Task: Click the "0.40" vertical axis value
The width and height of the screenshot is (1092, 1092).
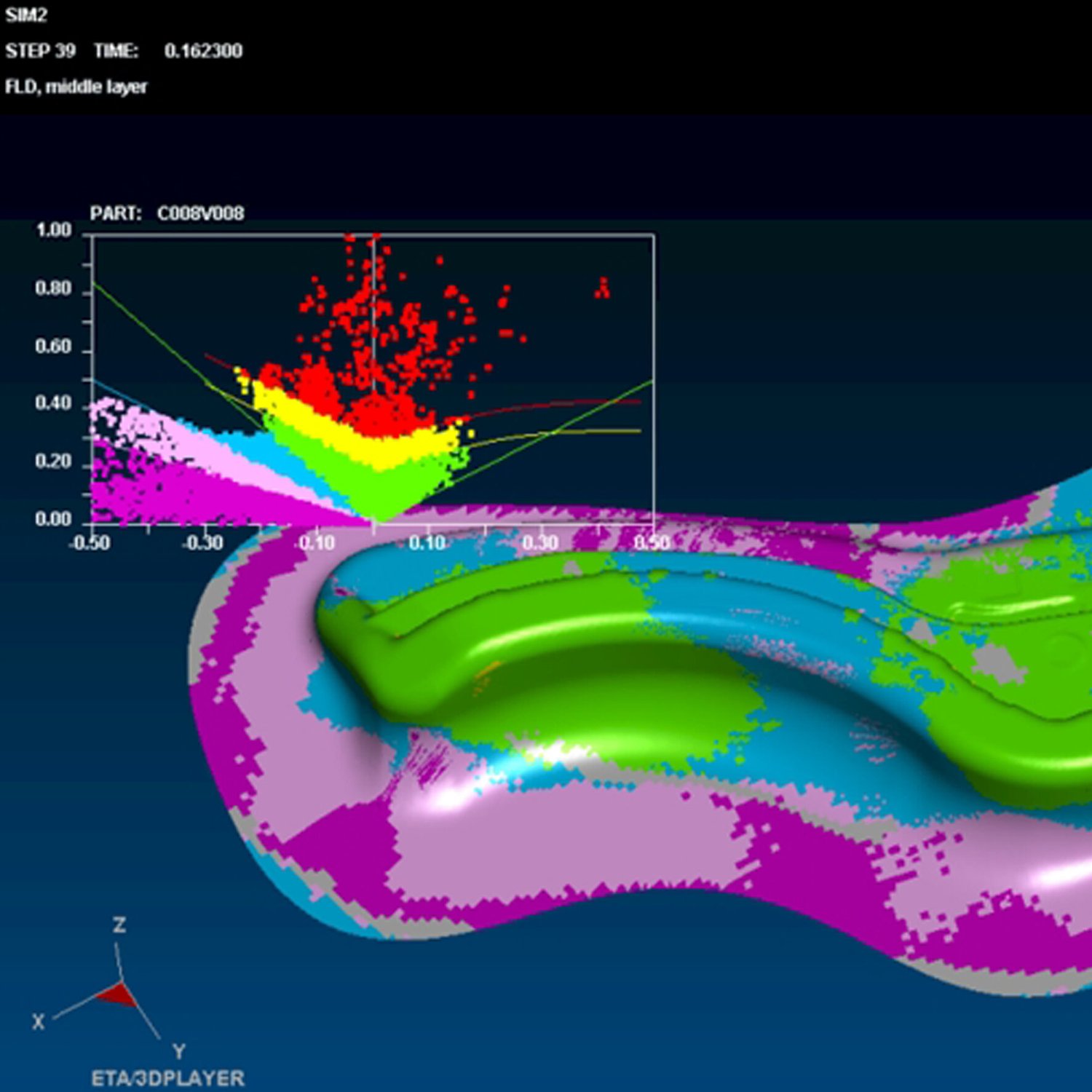Action: coord(54,403)
